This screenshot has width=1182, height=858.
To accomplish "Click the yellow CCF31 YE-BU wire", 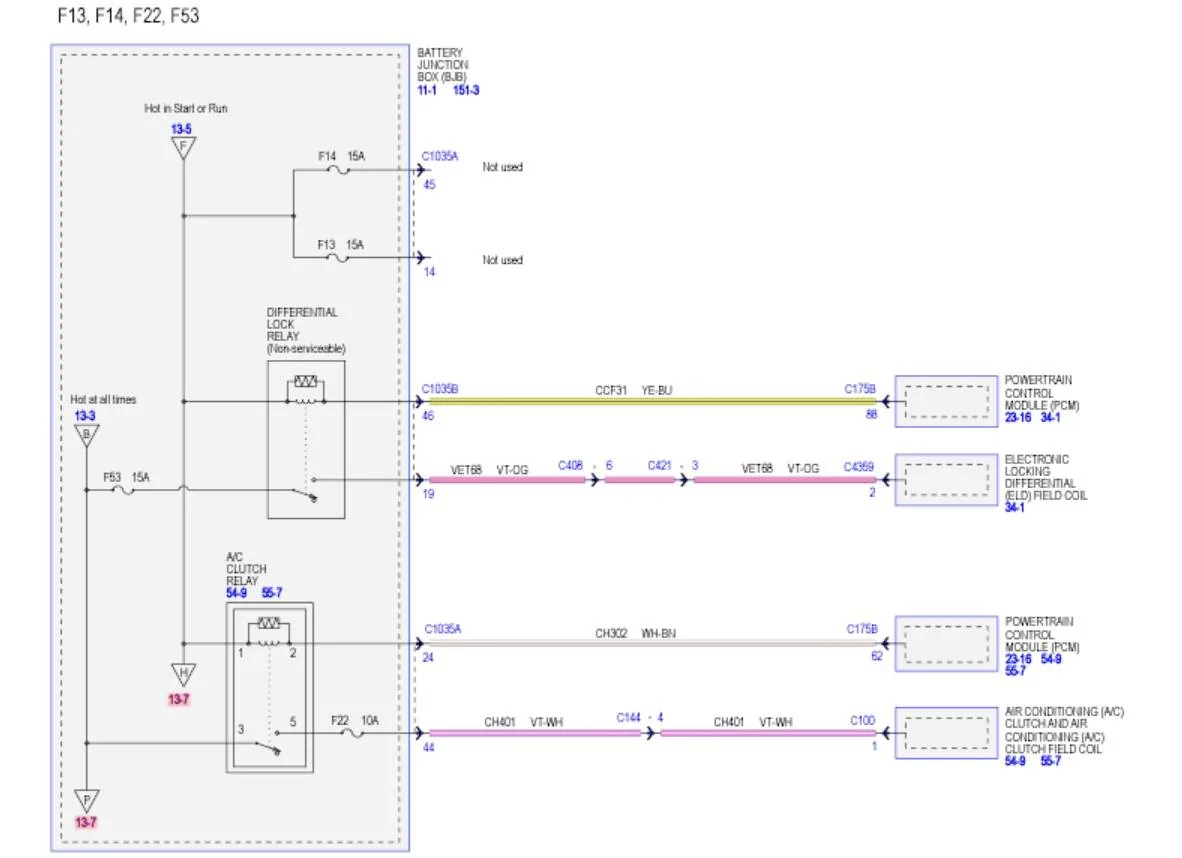I will click(653, 401).
